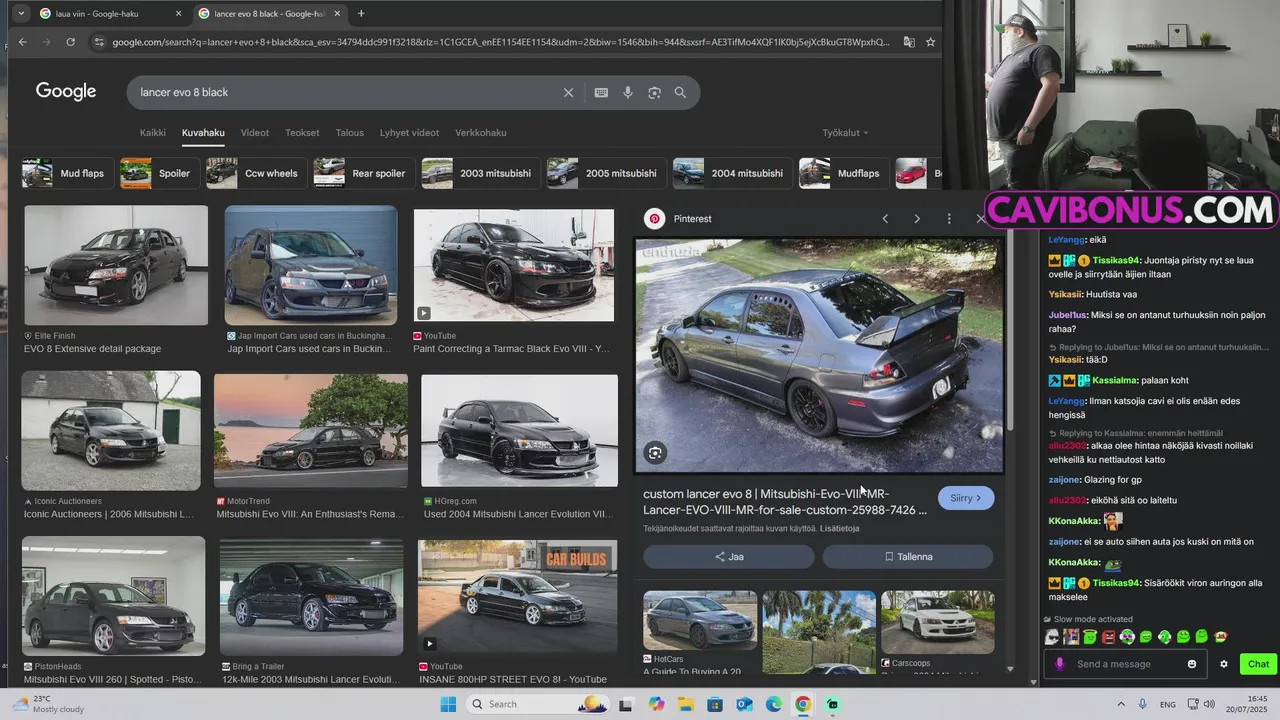Switch to the Teokset search tab
Viewport: 1280px width, 720px height.
pyautogui.click(x=302, y=132)
